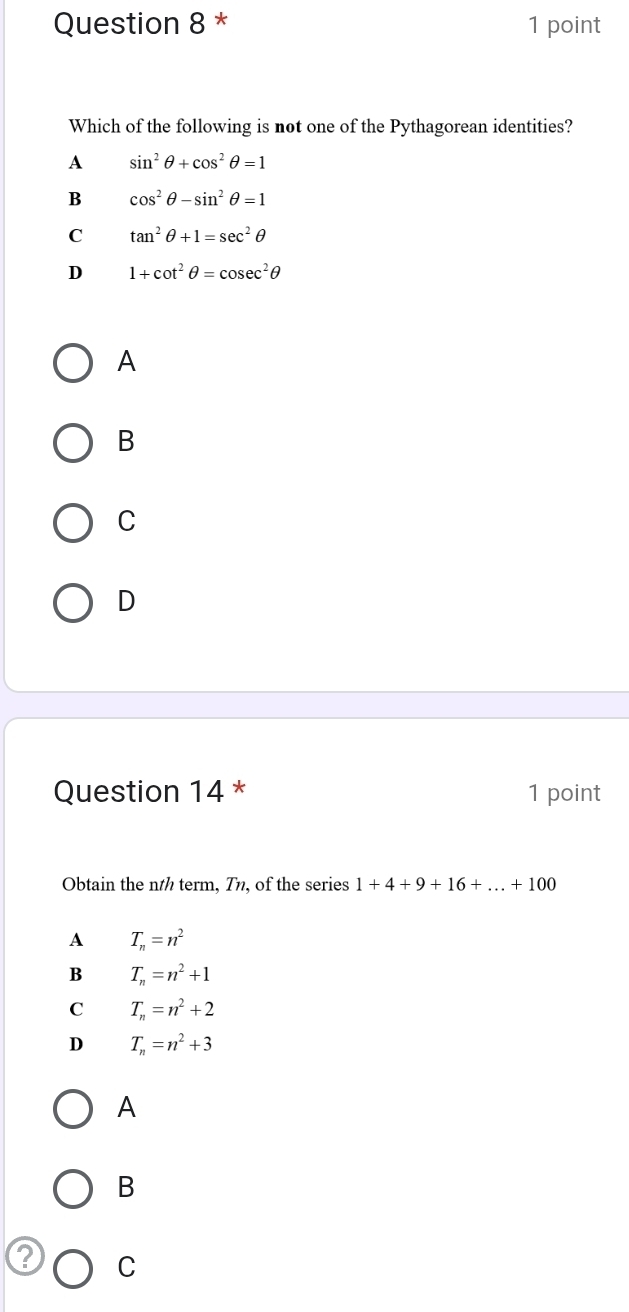Click the 'Obtain the nth term' question text

(308, 884)
